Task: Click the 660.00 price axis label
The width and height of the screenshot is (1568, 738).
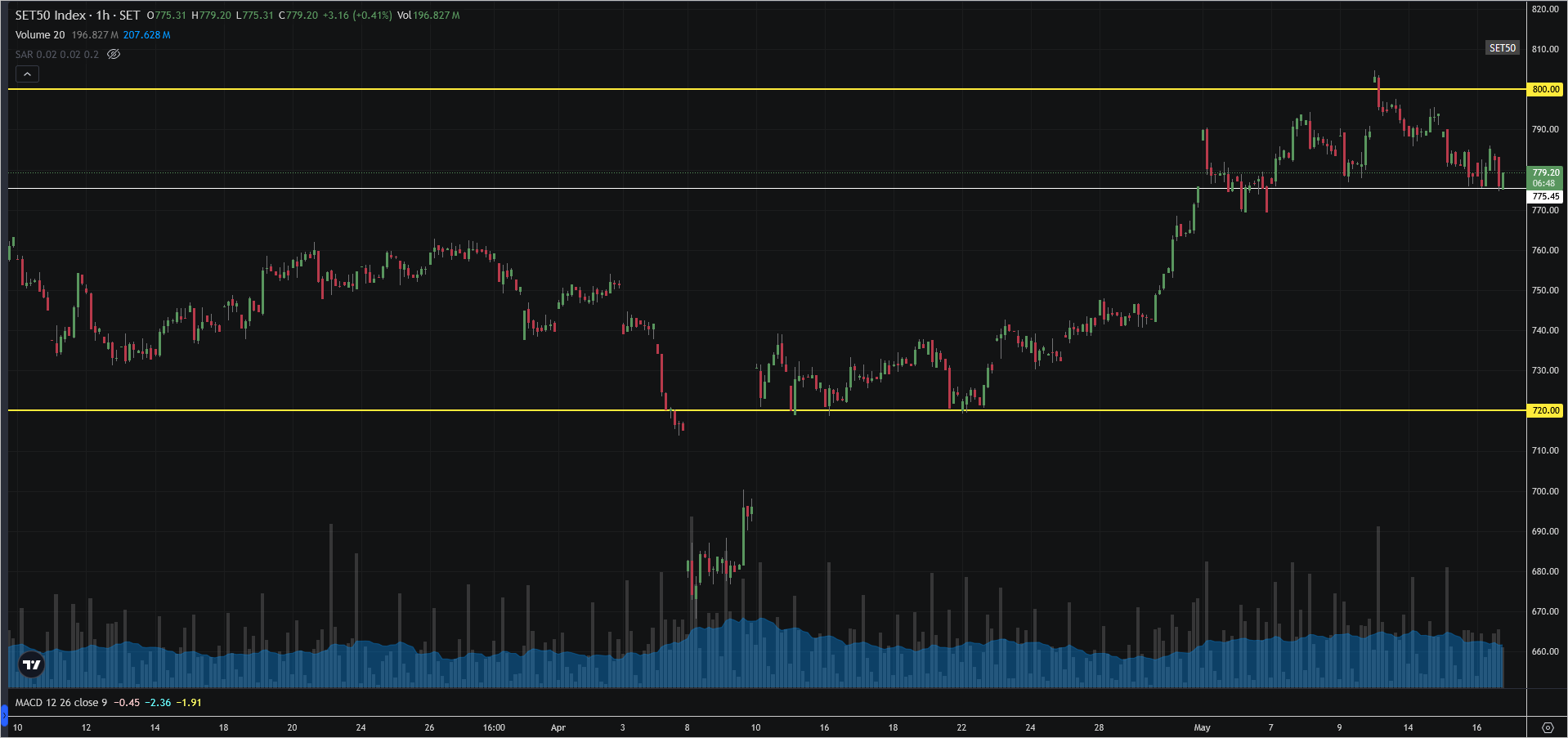Action: [x=1545, y=651]
